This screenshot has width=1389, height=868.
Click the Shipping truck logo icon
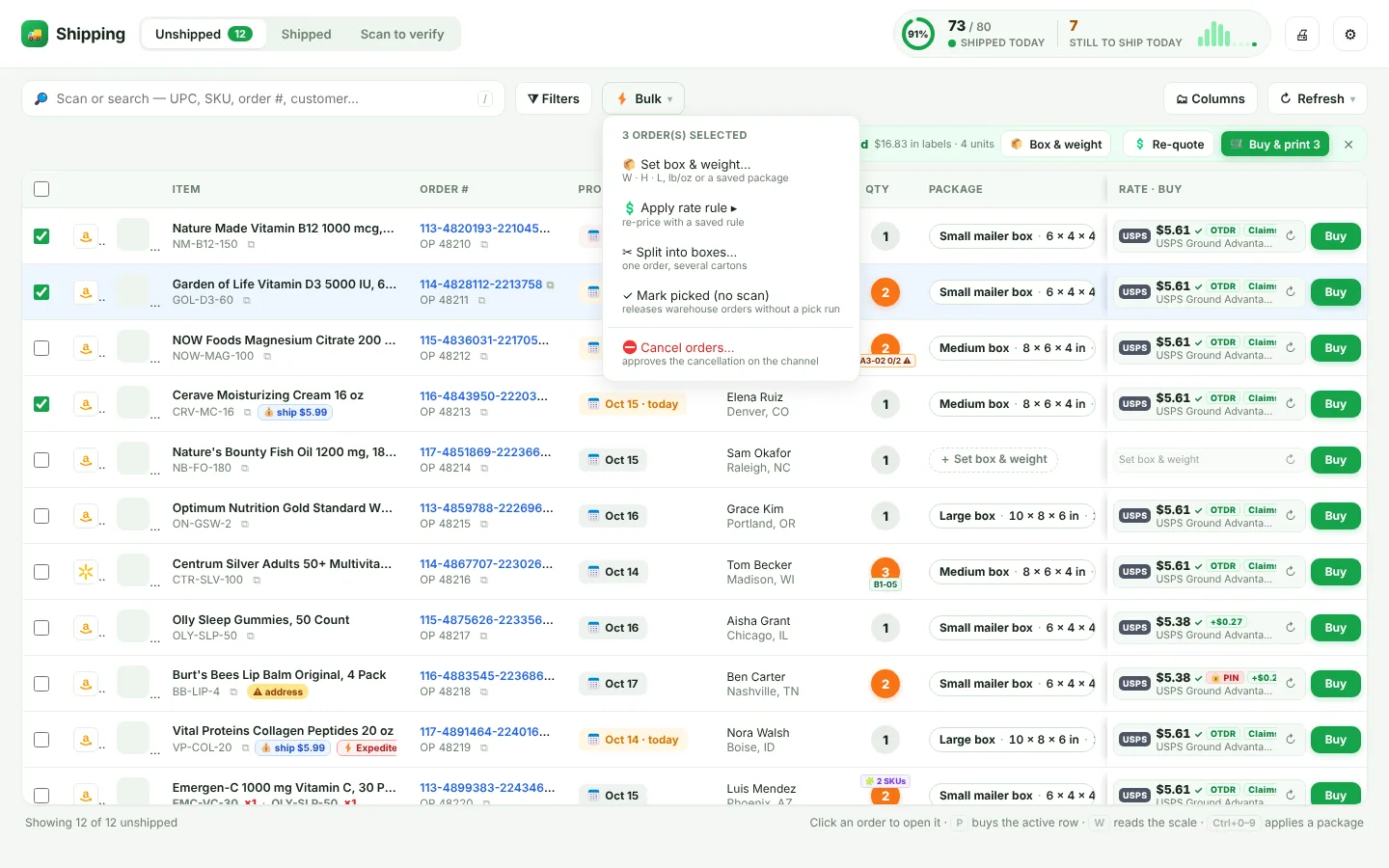[35, 34]
